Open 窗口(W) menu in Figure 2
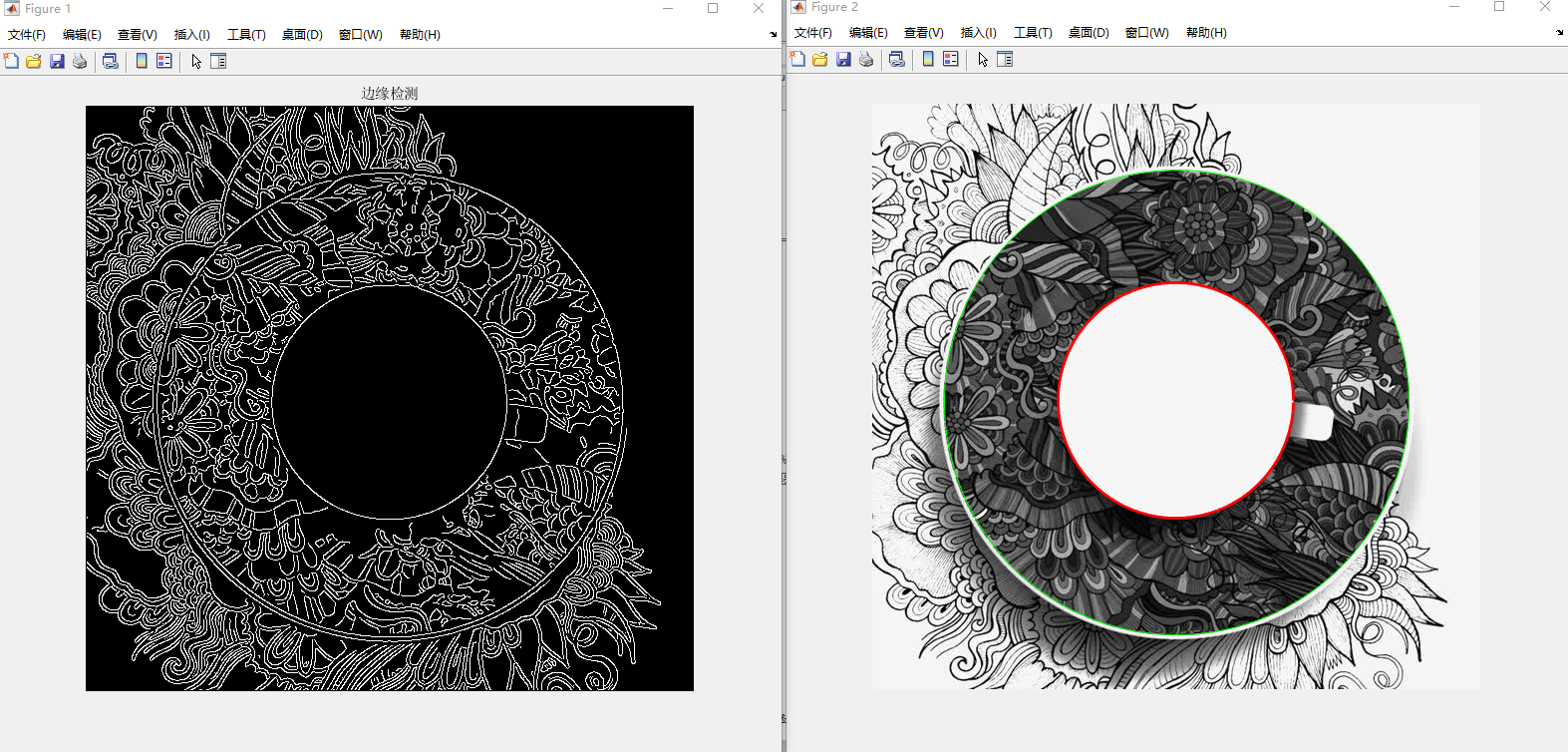This screenshot has width=1568, height=752. click(1147, 33)
